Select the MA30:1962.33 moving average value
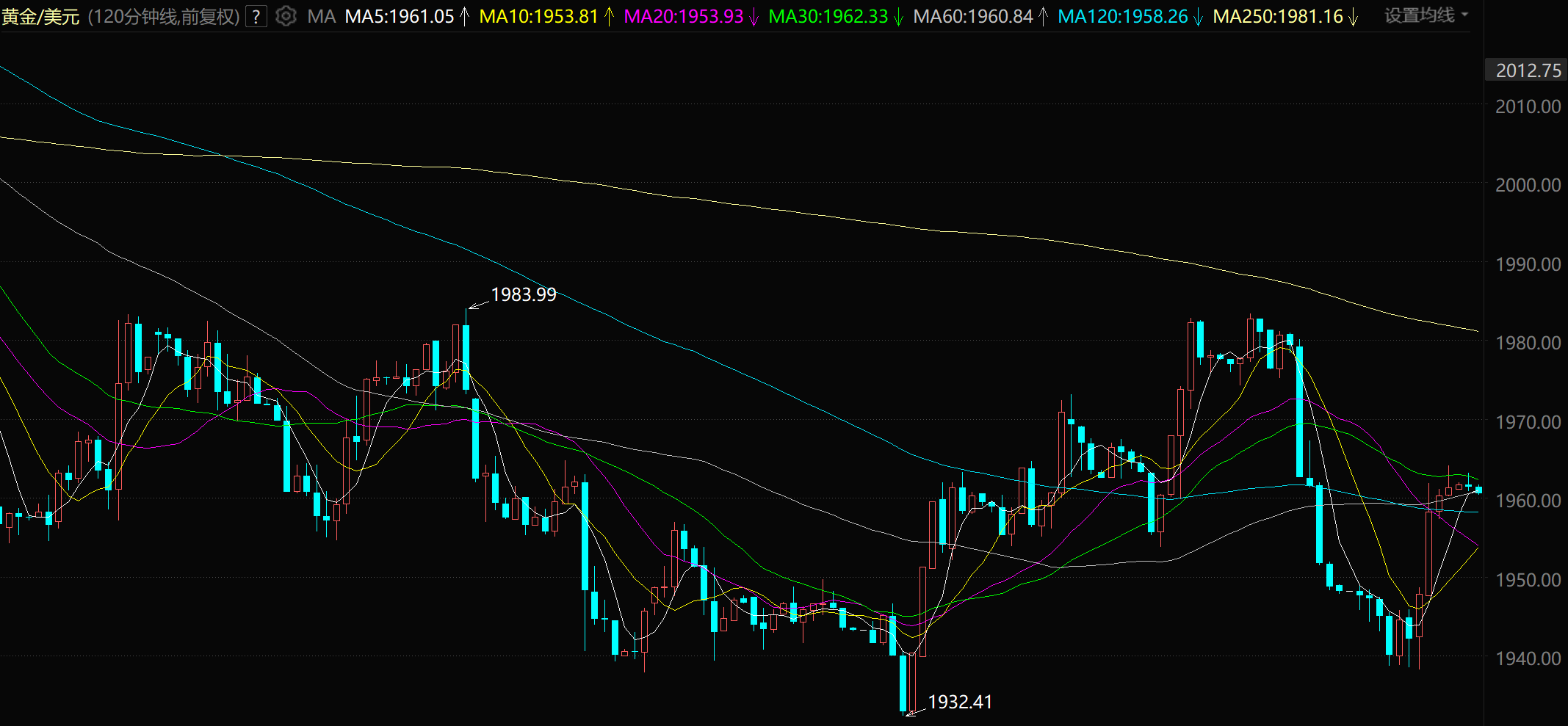Image resolution: width=1568 pixels, height=726 pixels. point(828,16)
